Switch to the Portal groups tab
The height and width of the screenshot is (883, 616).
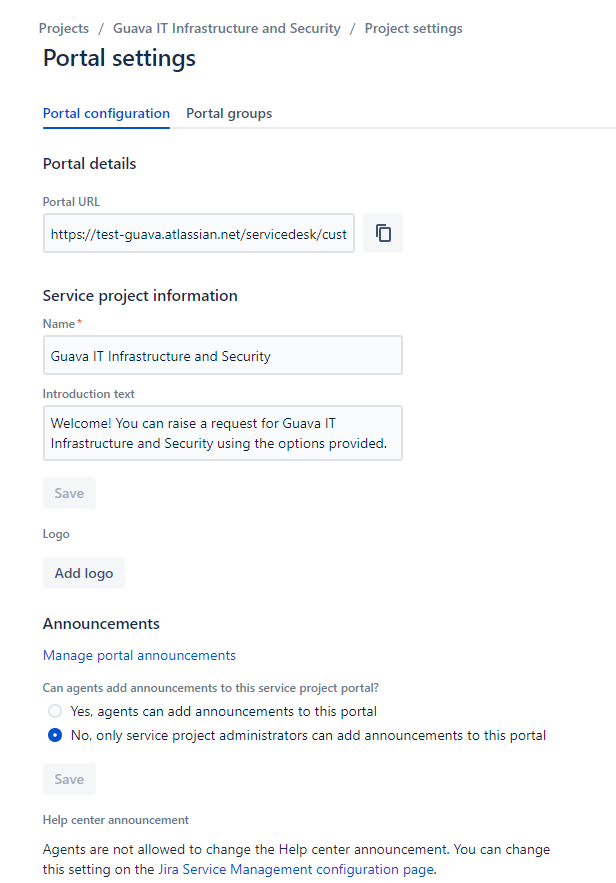point(228,113)
